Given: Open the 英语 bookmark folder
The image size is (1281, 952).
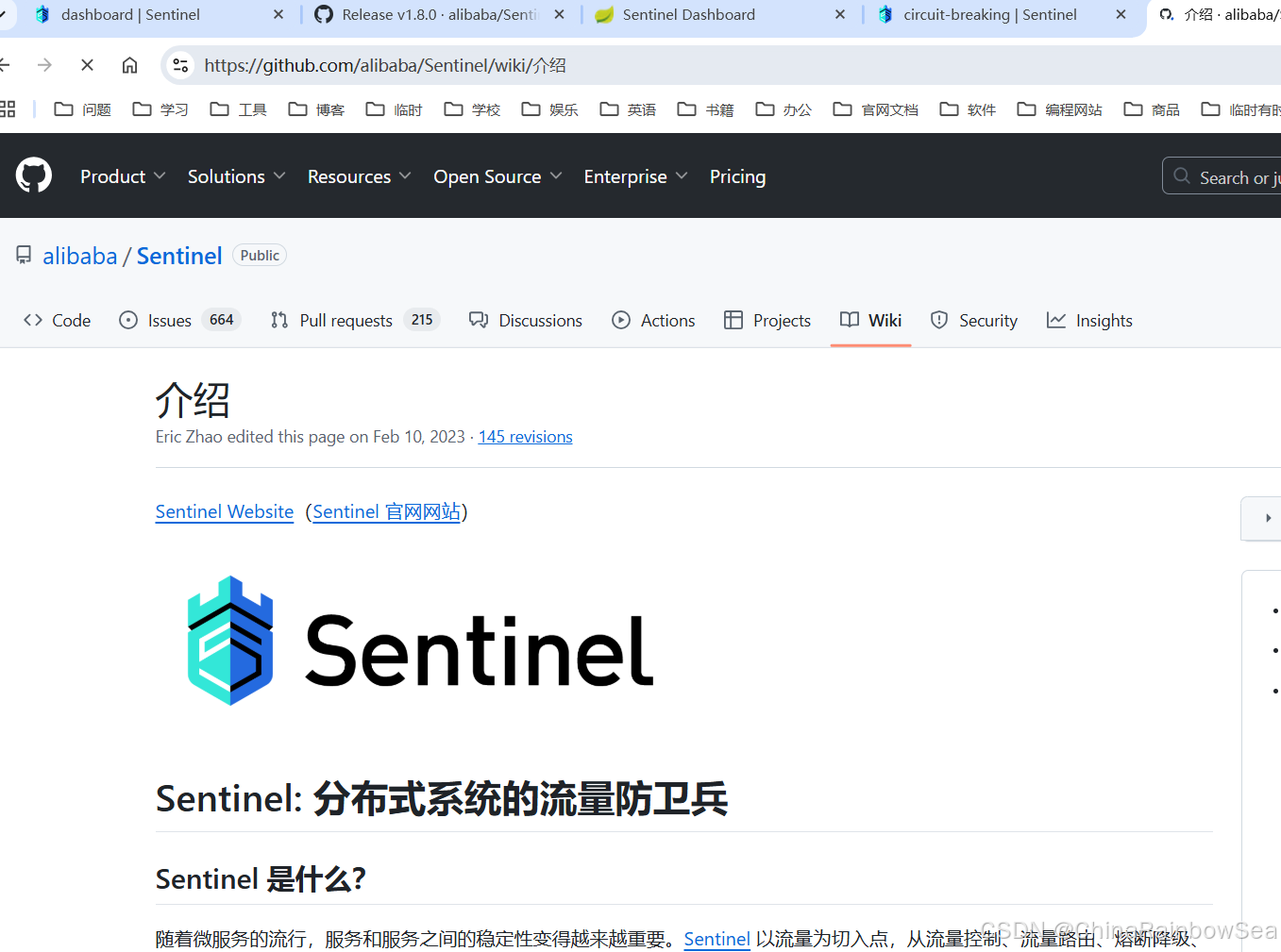Looking at the screenshot, I should click(x=628, y=109).
